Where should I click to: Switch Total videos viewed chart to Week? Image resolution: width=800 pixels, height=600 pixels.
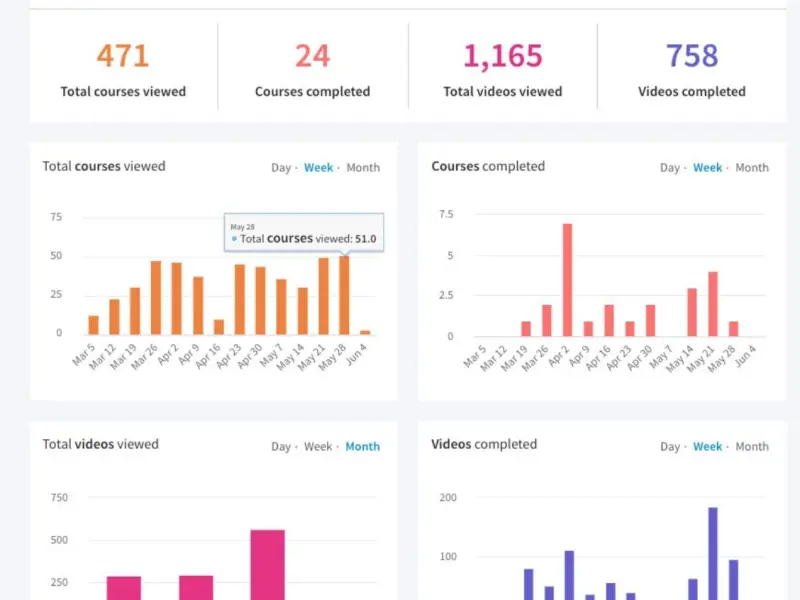coord(318,447)
